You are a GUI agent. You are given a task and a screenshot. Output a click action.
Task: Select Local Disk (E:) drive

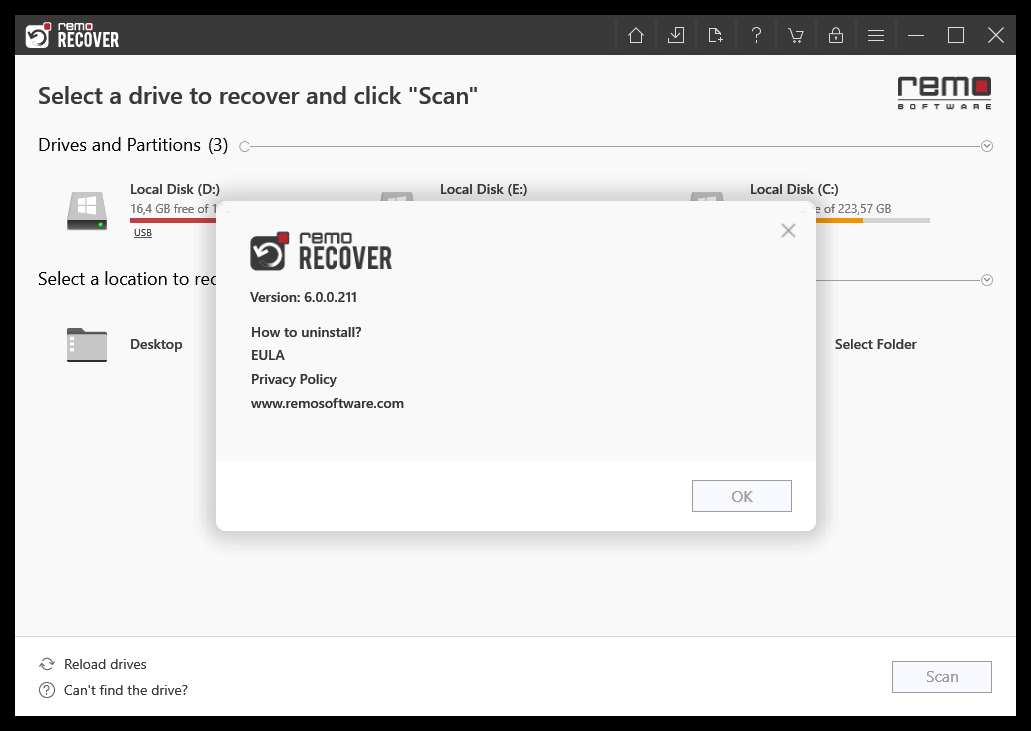tap(483, 189)
